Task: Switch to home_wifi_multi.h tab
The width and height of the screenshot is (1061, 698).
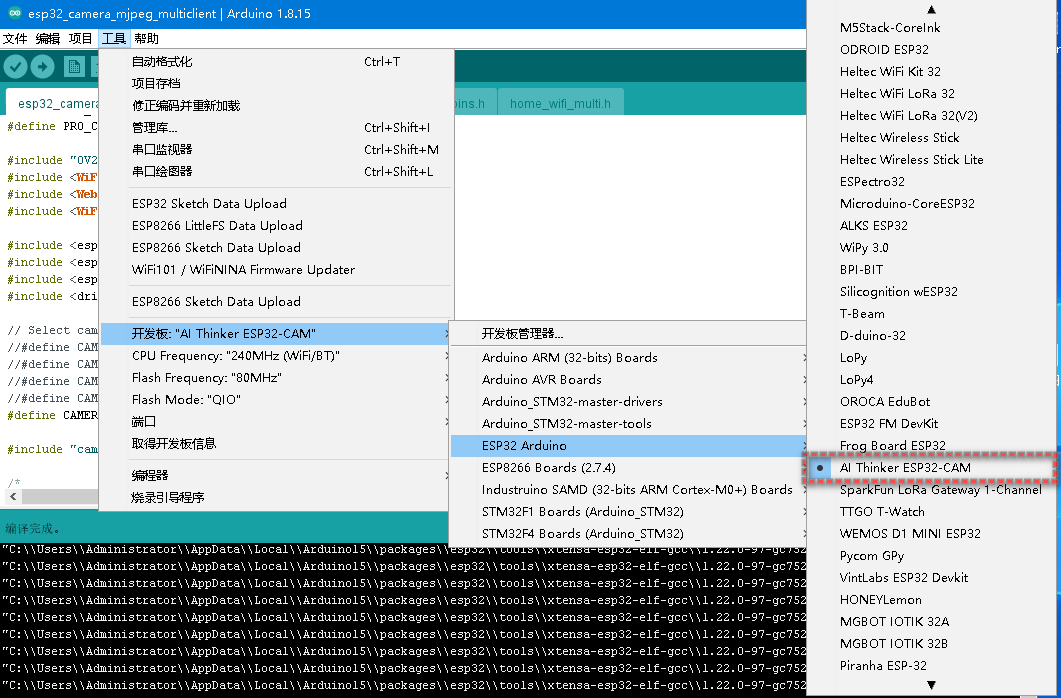Action: [560, 103]
